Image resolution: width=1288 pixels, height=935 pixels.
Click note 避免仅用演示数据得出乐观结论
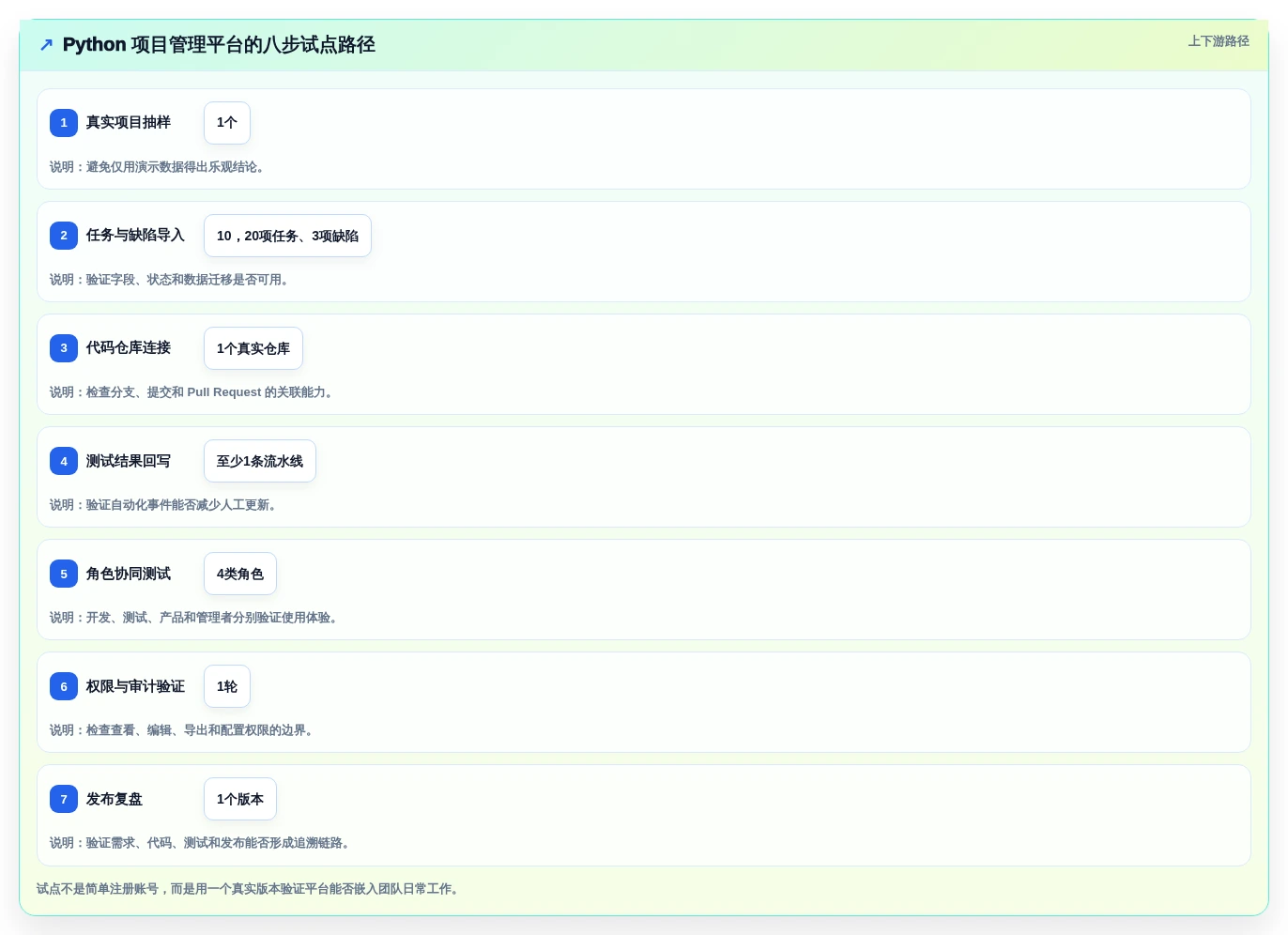pos(159,167)
